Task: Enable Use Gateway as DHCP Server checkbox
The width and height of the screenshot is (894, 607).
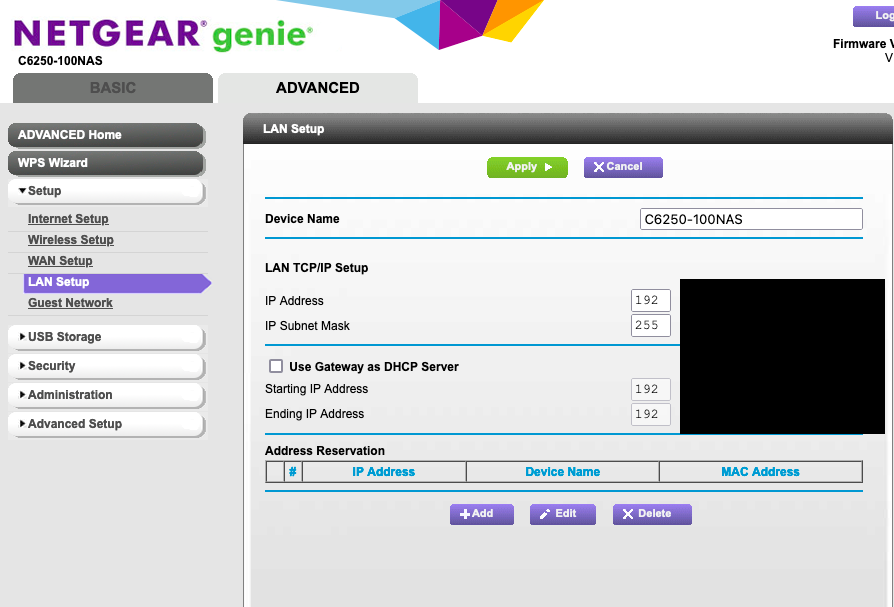Action: (276, 366)
